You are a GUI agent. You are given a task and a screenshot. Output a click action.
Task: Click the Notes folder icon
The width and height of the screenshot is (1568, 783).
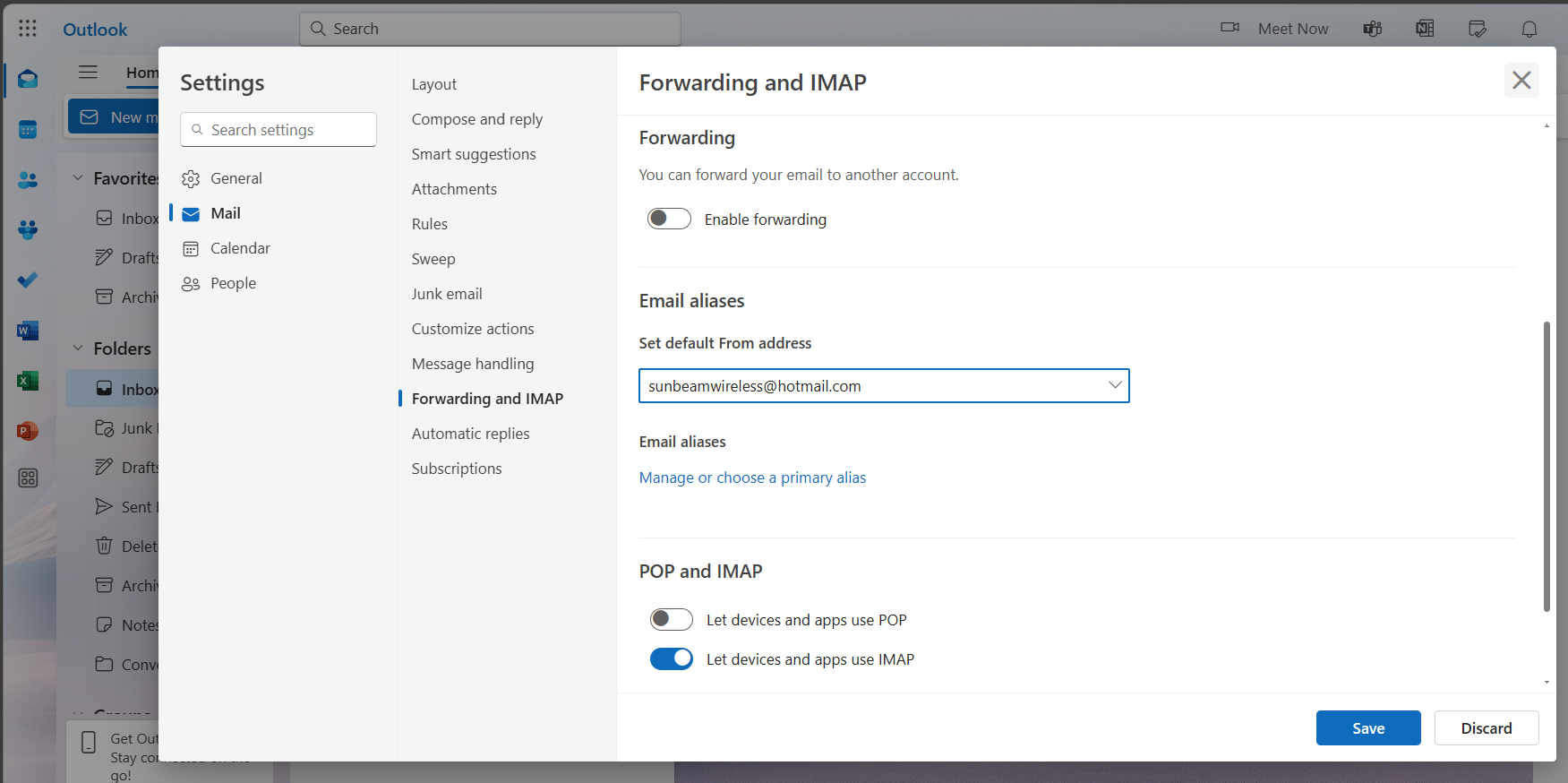point(105,624)
